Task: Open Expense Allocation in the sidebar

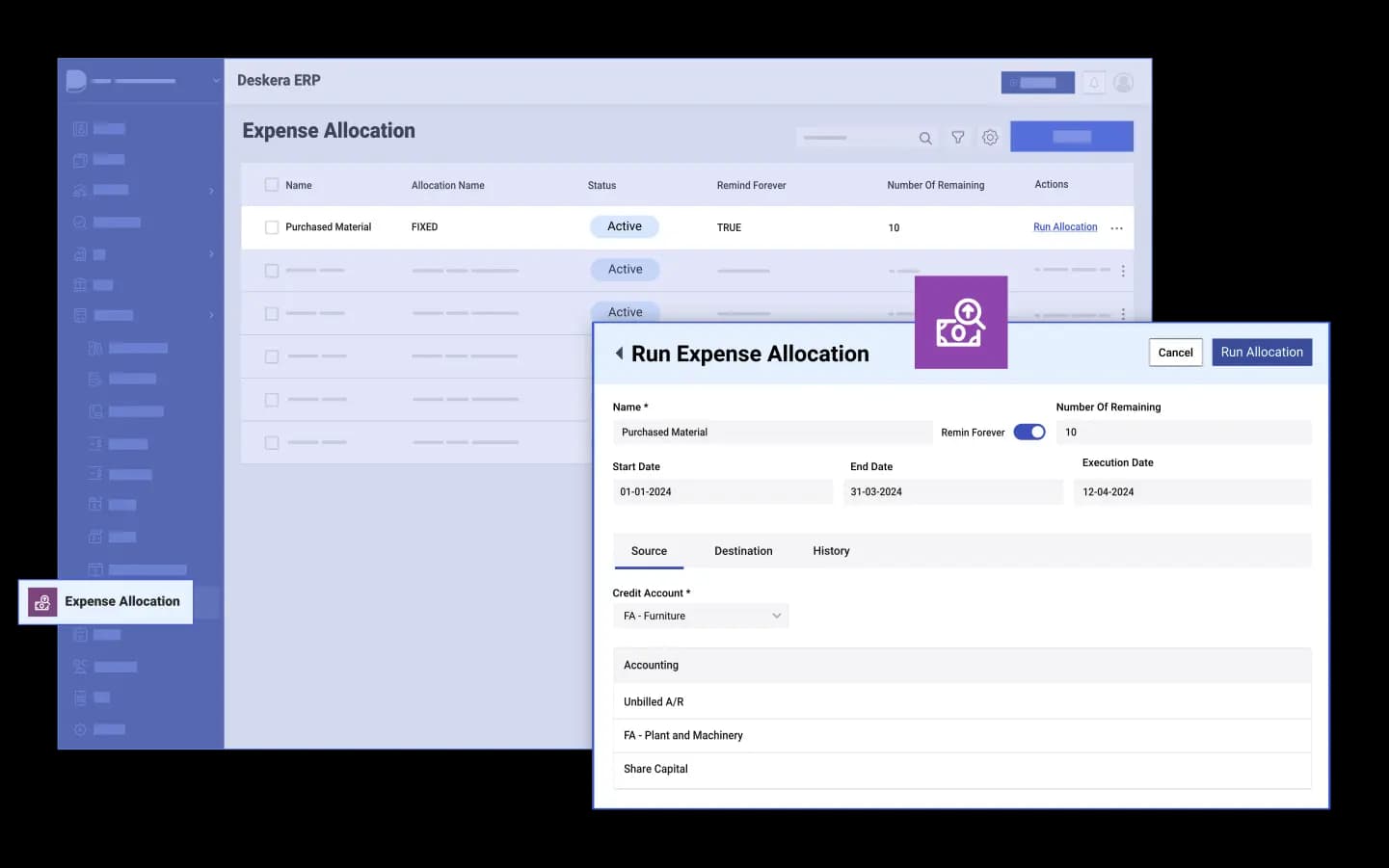Action: pyautogui.click(x=106, y=602)
